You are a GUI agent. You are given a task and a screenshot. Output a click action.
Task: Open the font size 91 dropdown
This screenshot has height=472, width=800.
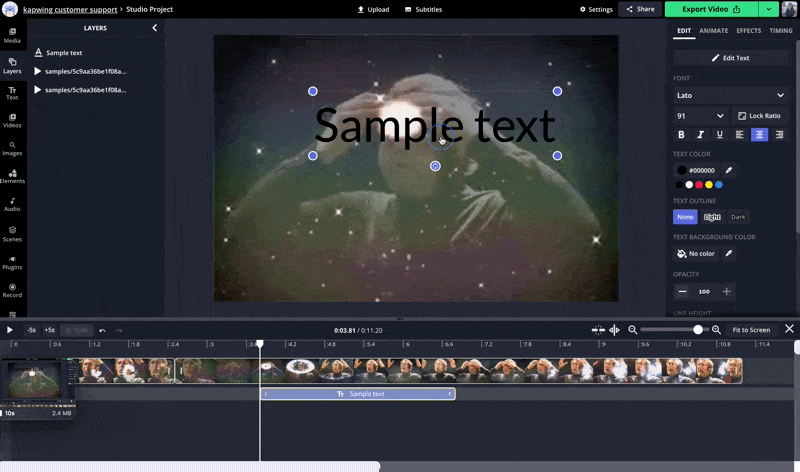[700, 116]
